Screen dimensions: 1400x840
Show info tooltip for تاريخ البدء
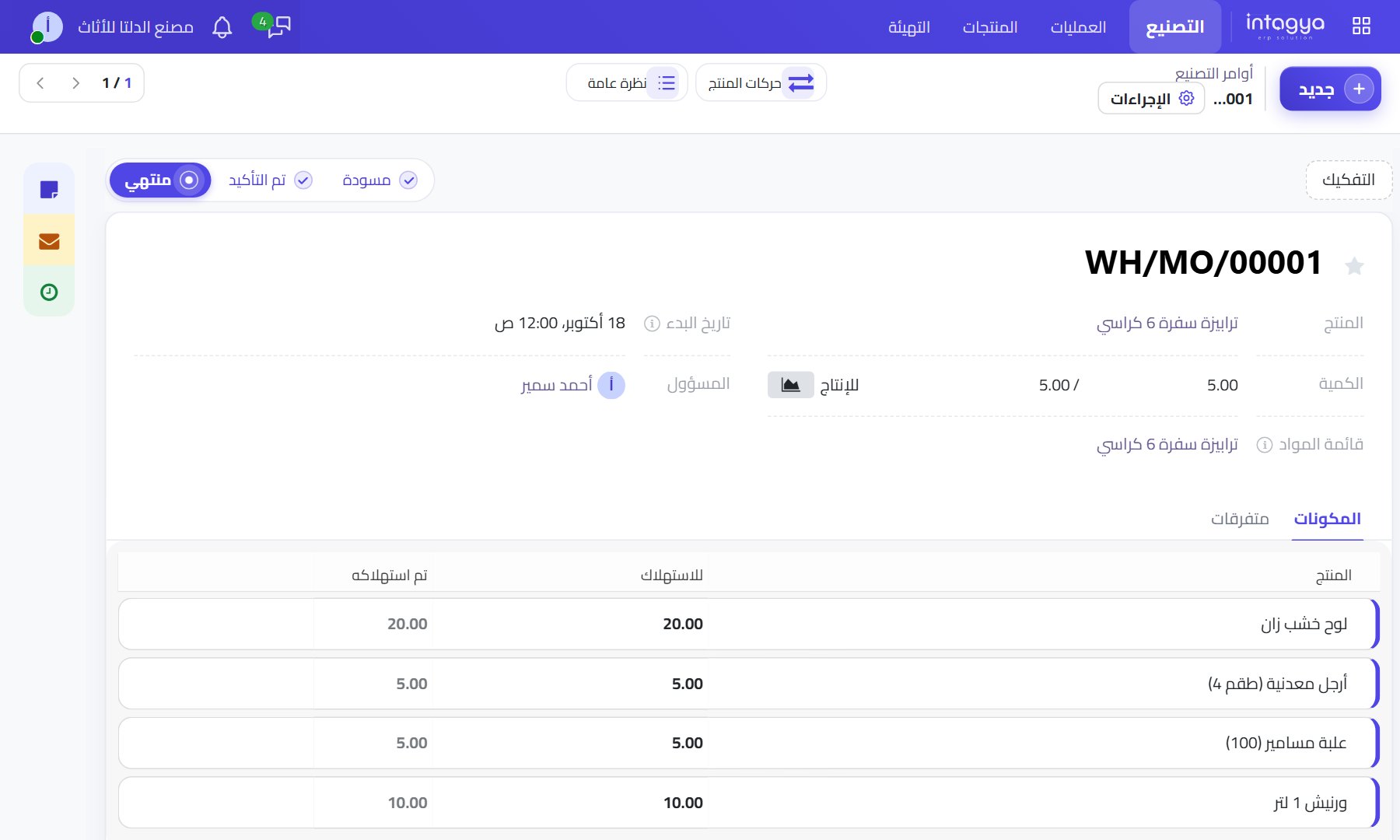point(652,324)
